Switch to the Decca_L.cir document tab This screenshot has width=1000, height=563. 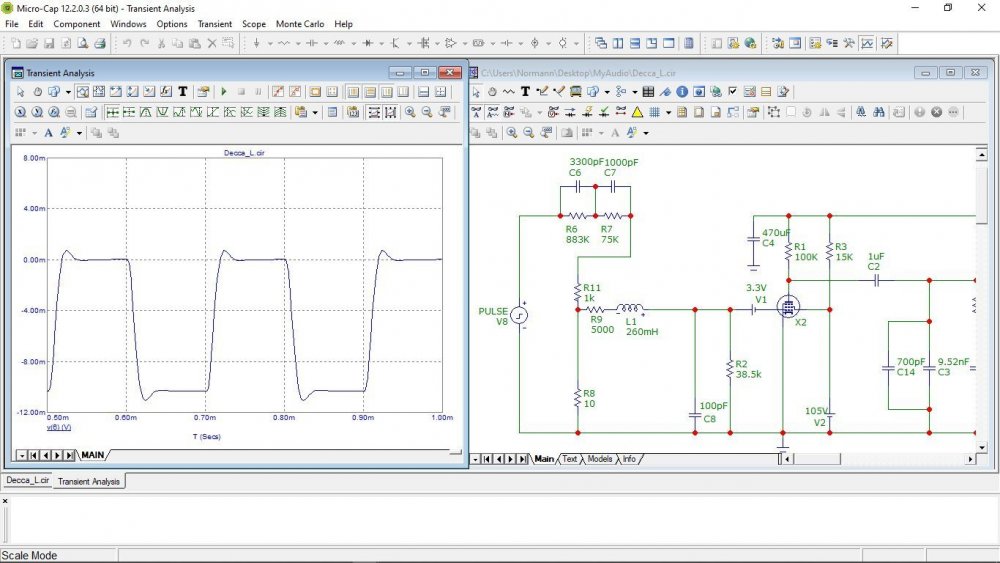point(27,481)
